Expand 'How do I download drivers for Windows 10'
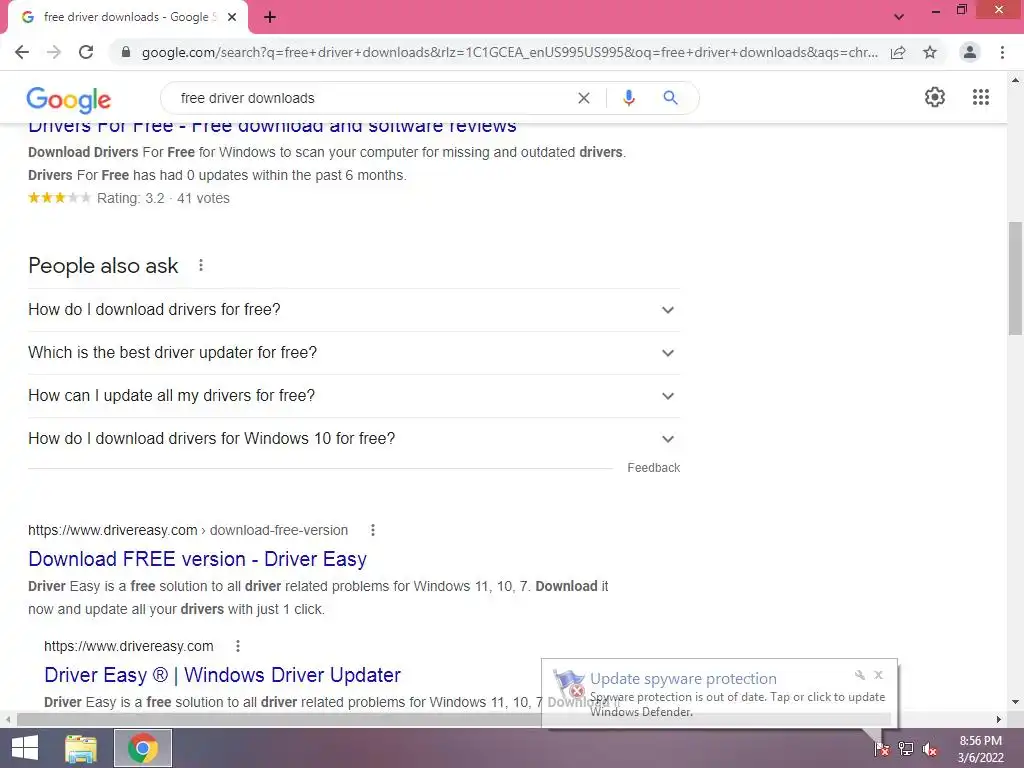Image resolution: width=1024 pixels, height=768 pixels. (354, 439)
